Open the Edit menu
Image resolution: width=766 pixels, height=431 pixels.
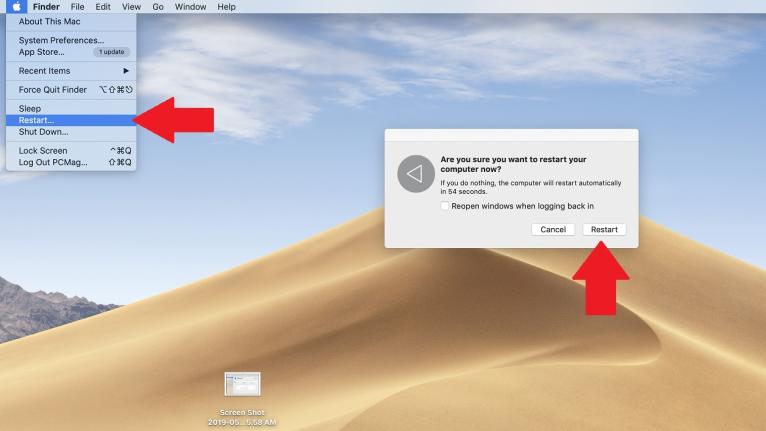[103, 7]
